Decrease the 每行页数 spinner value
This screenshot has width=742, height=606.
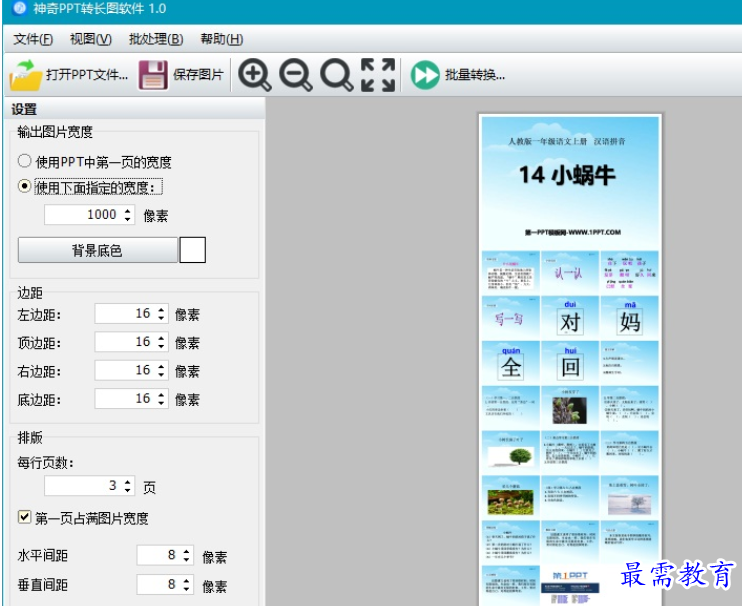pyautogui.click(x=127, y=490)
